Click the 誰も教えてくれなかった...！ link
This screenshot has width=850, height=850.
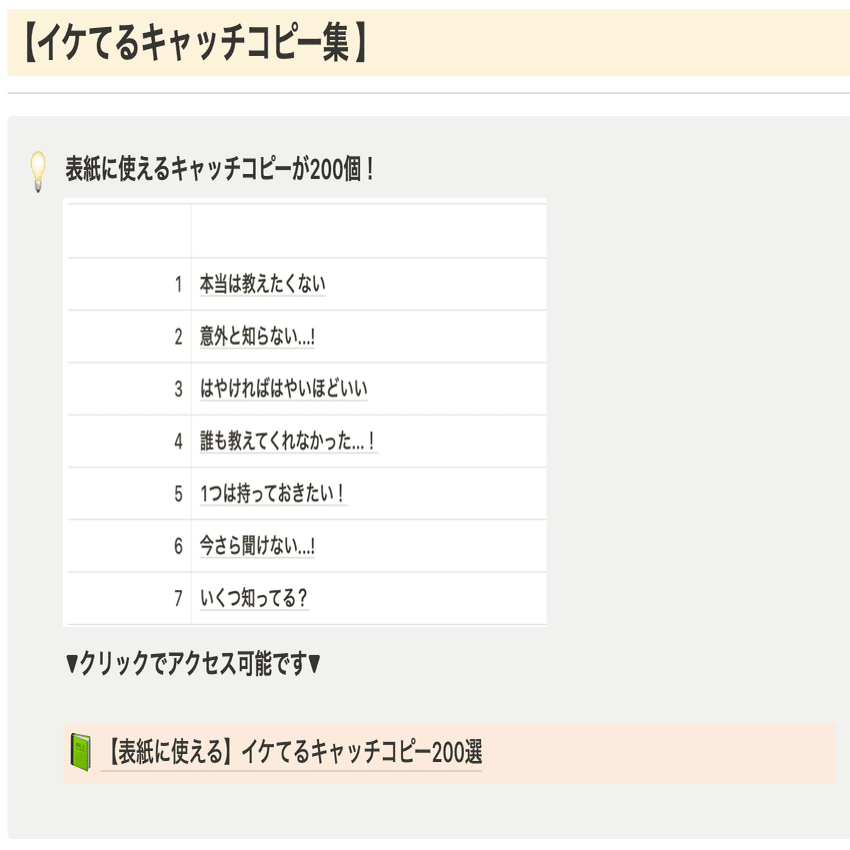(x=288, y=441)
